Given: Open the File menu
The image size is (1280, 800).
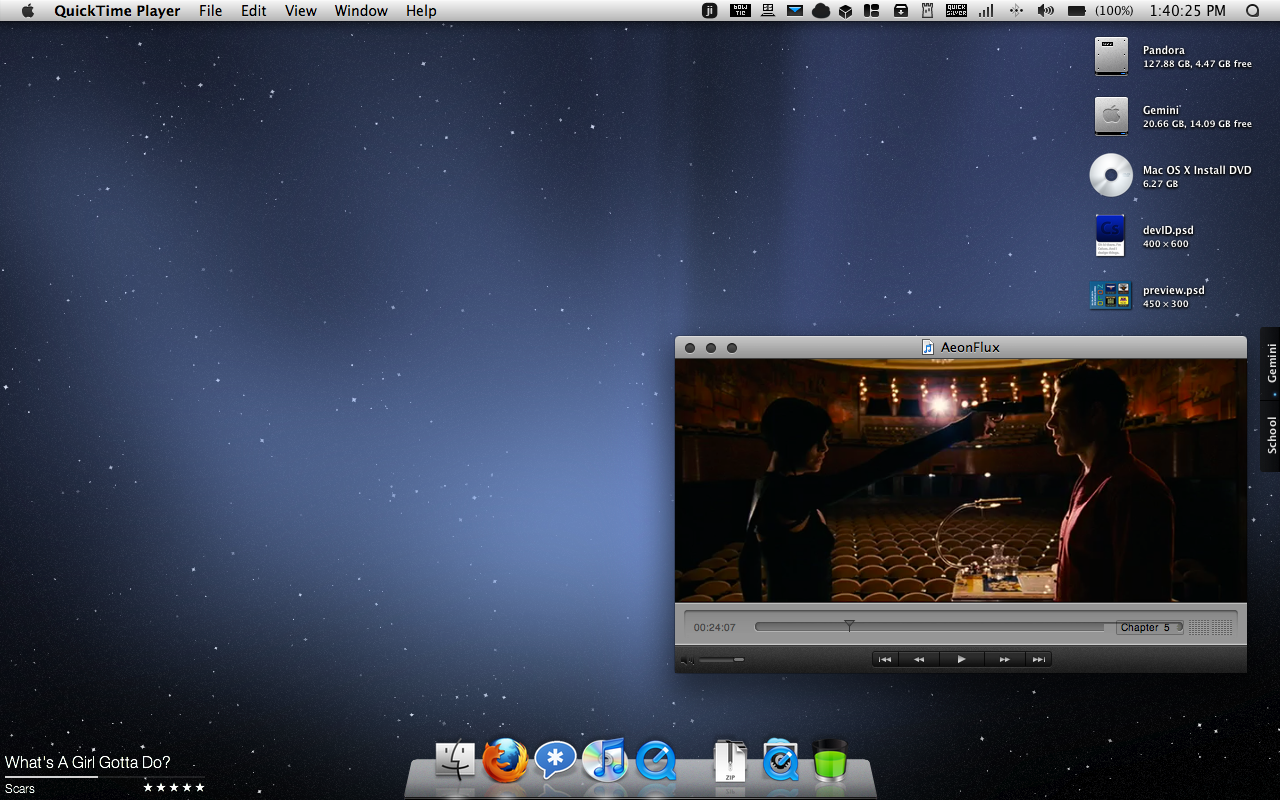Looking at the screenshot, I should pyautogui.click(x=210, y=11).
